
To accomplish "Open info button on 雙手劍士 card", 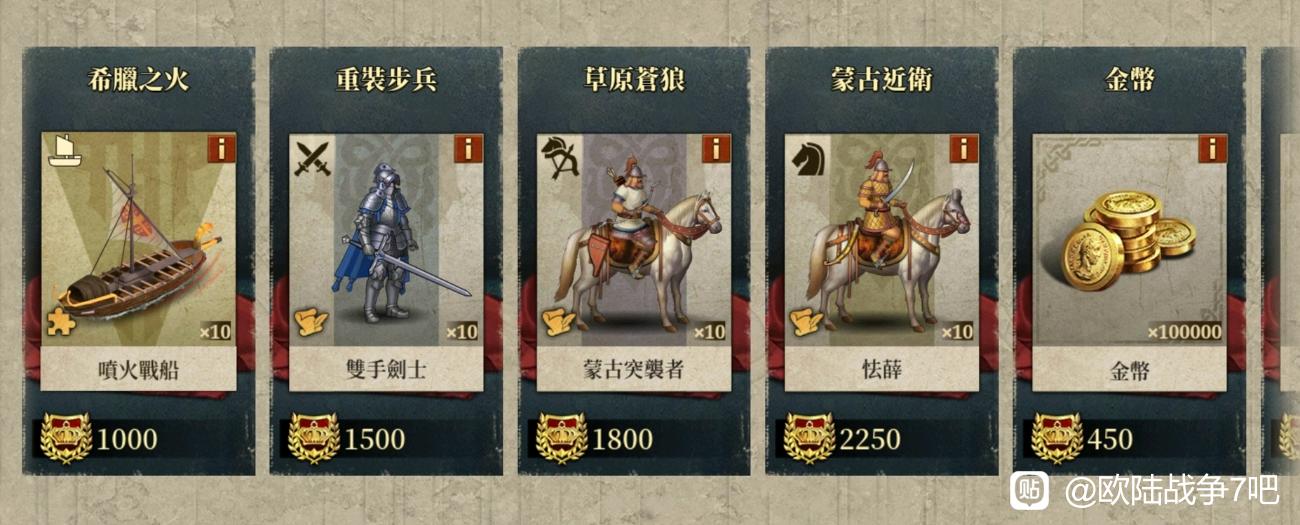I will click(469, 149).
